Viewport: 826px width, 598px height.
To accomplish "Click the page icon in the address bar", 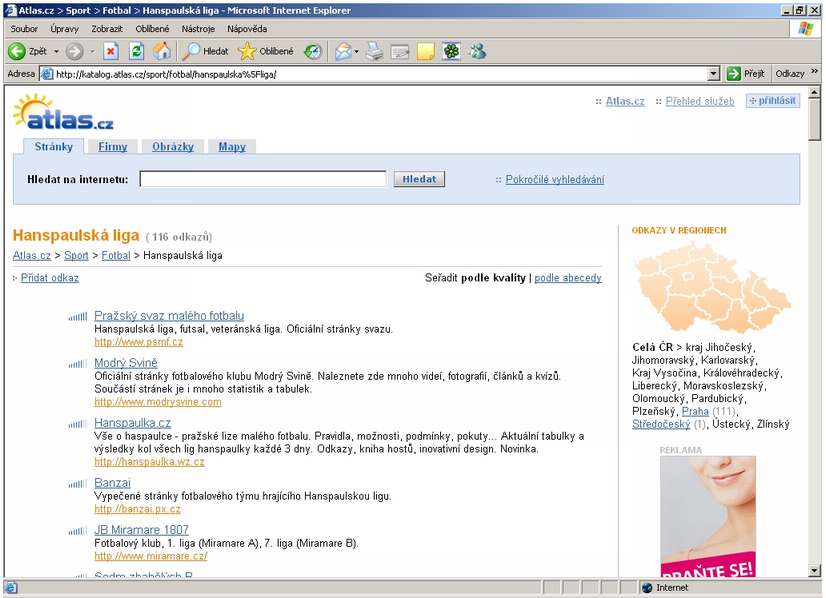I will [47, 74].
